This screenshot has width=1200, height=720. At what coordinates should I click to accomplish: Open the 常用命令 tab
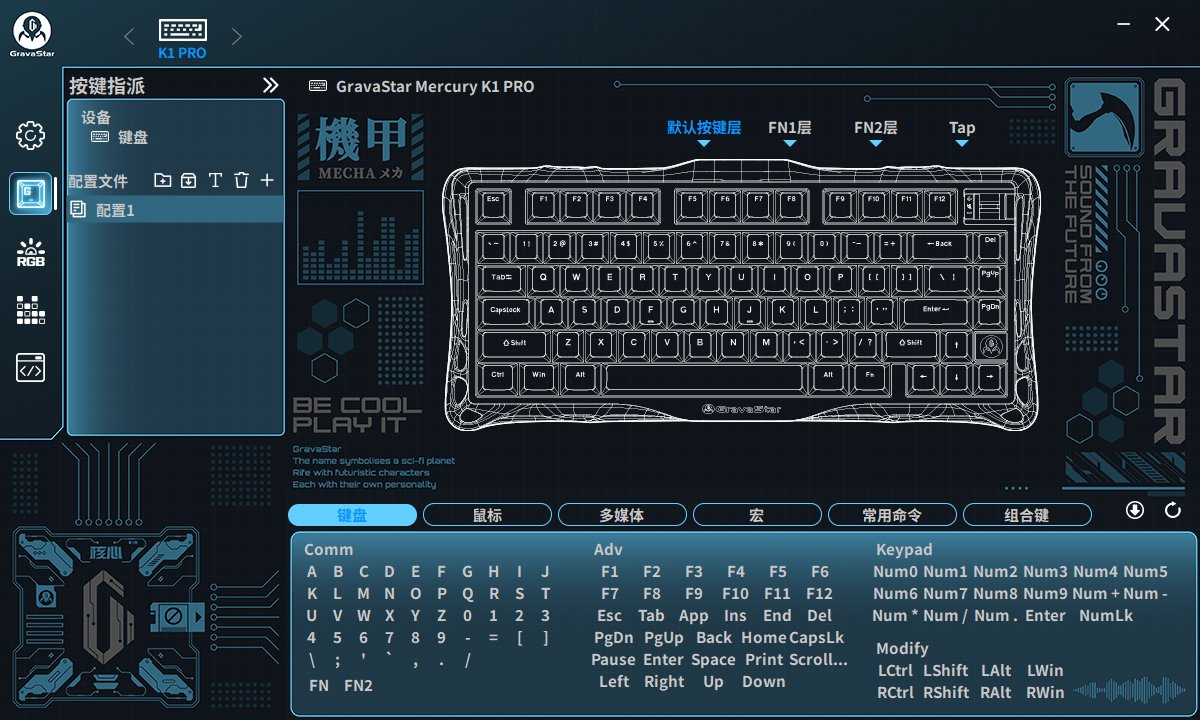click(892, 515)
